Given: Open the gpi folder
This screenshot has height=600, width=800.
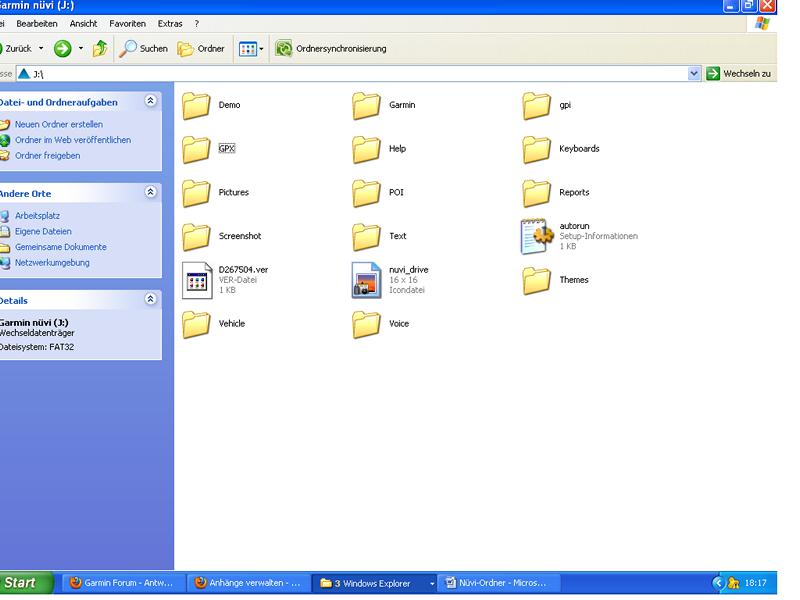Looking at the screenshot, I should [546, 105].
